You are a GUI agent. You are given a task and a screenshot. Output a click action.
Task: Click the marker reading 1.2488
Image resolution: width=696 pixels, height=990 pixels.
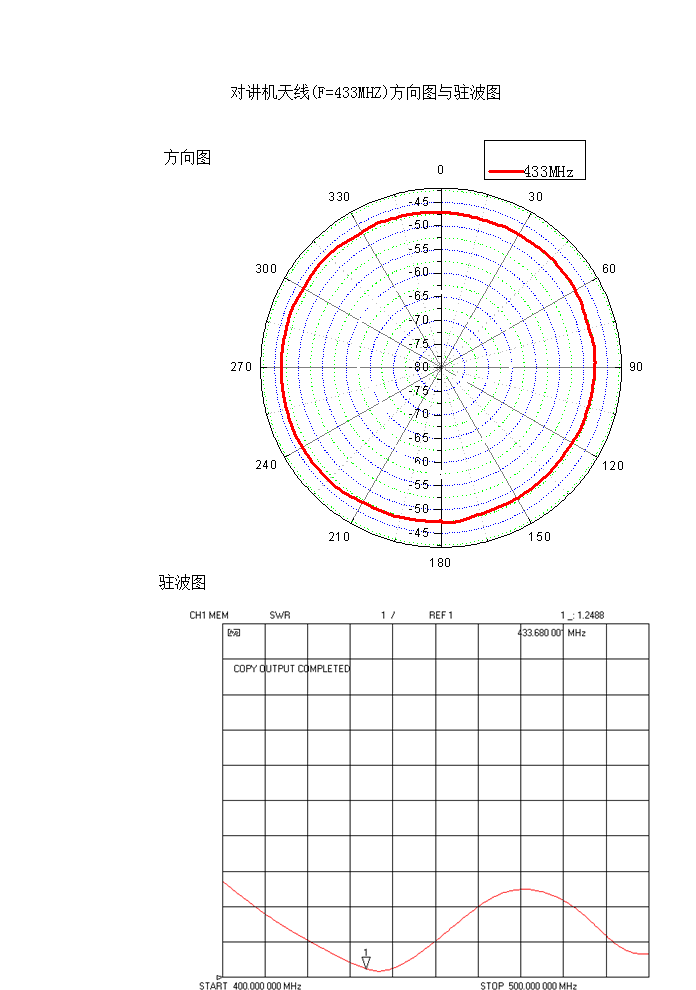tap(582, 615)
